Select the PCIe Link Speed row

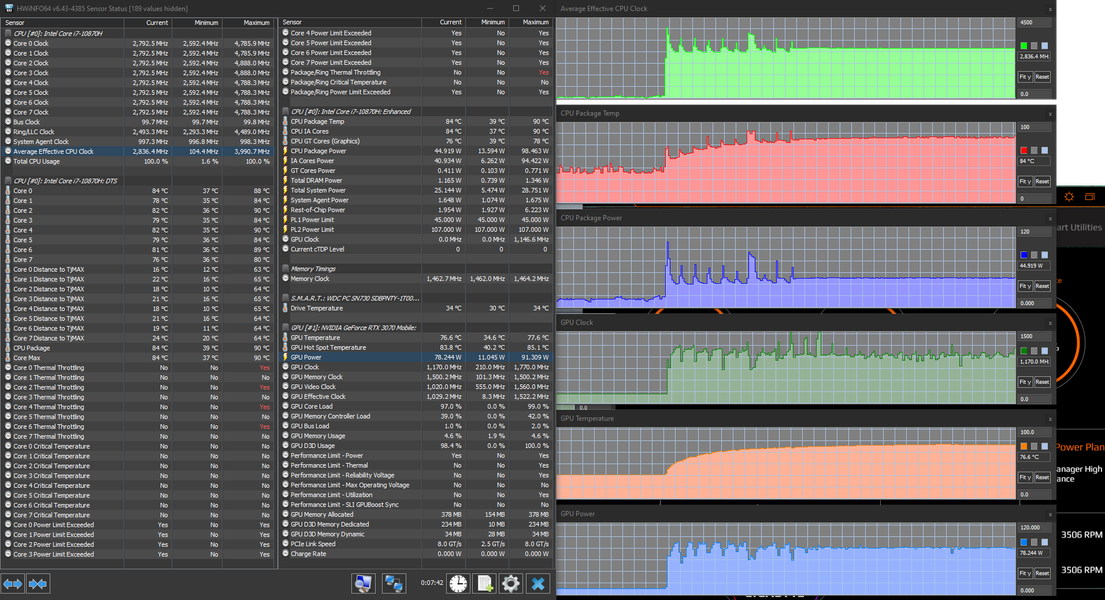tap(416, 544)
